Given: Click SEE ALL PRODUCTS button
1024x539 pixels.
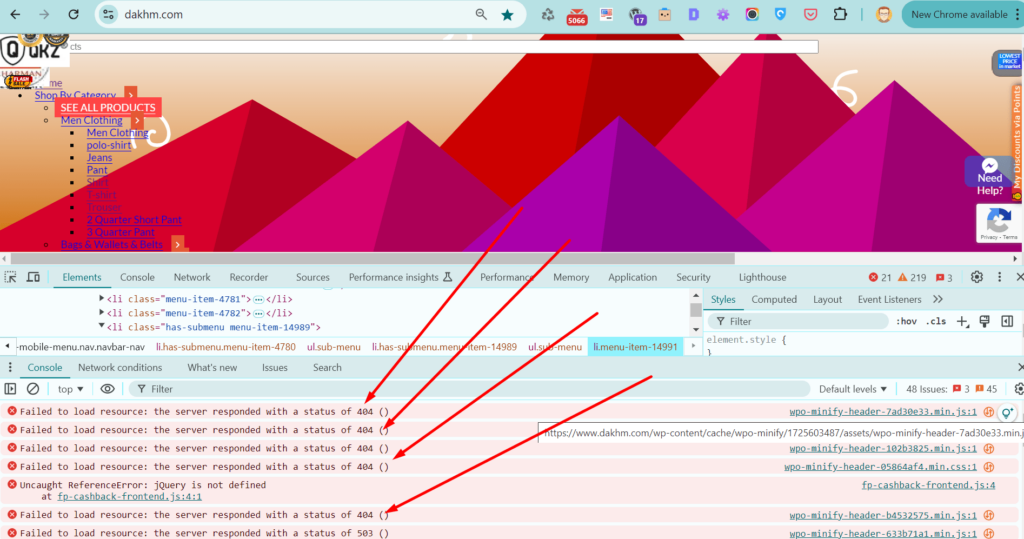Looking at the screenshot, I should pyautogui.click(x=108, y=107).
